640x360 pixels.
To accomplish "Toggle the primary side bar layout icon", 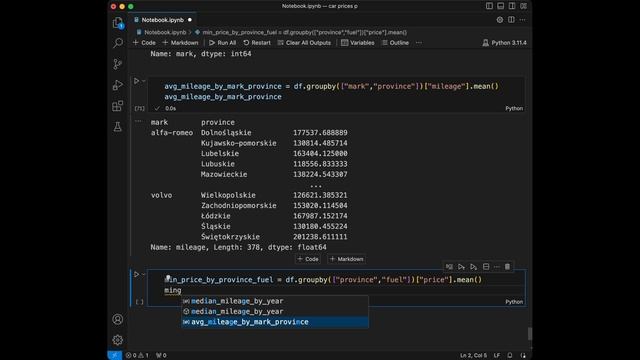I will (x=489, y=6).
